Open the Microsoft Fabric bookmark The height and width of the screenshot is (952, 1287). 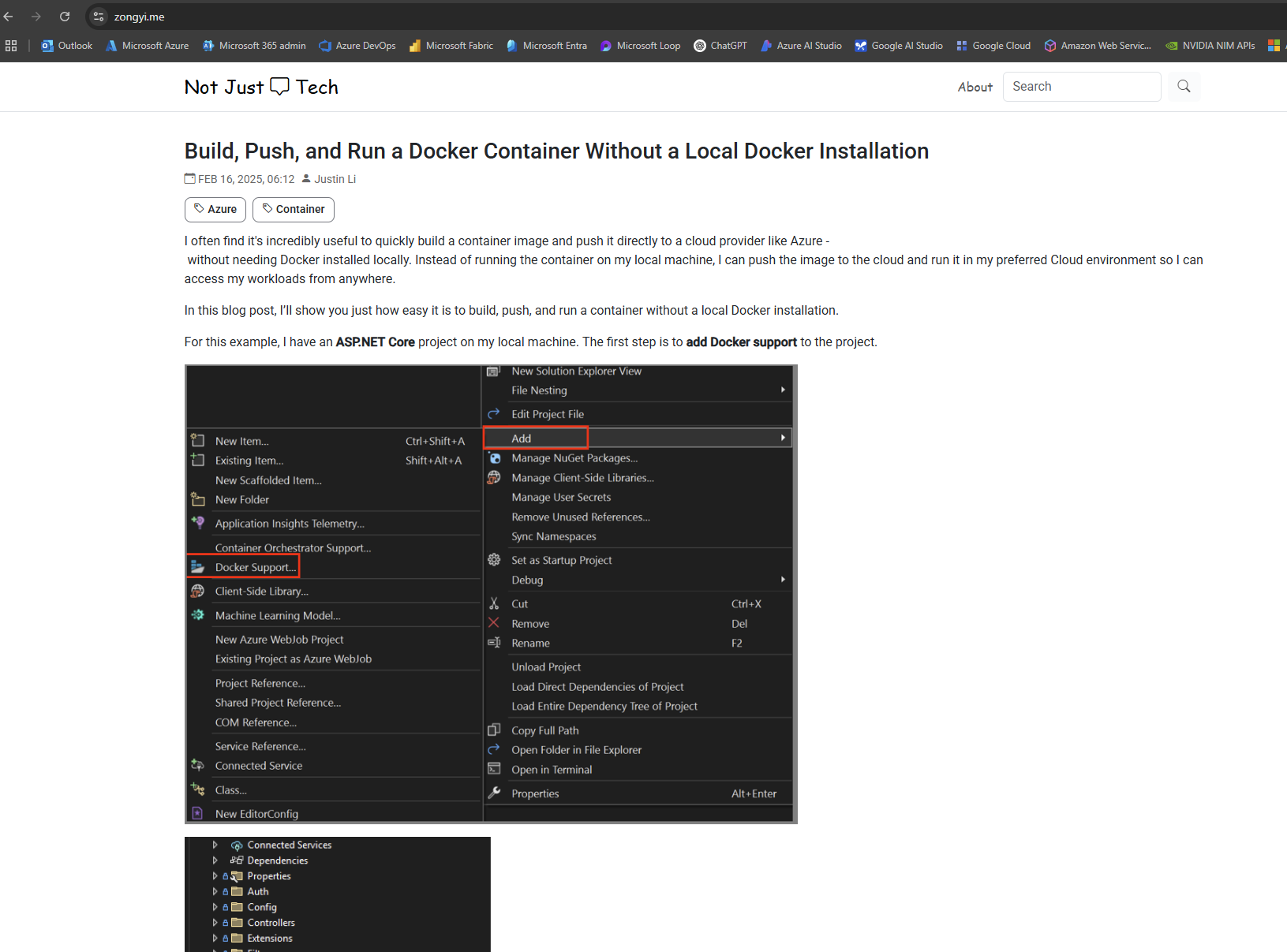[451, 46]
